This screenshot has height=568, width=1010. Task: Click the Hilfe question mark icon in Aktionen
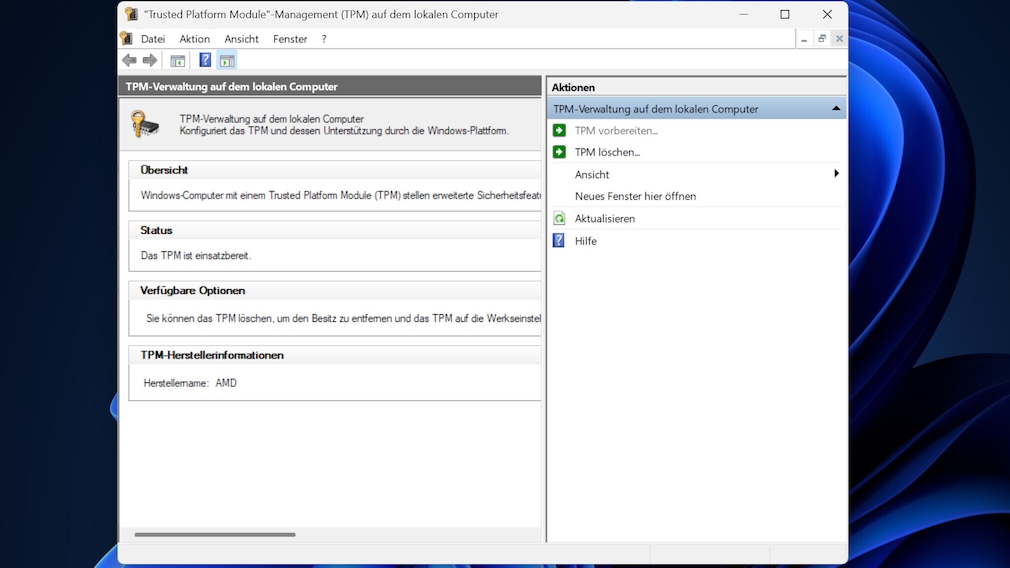(559, 241)
